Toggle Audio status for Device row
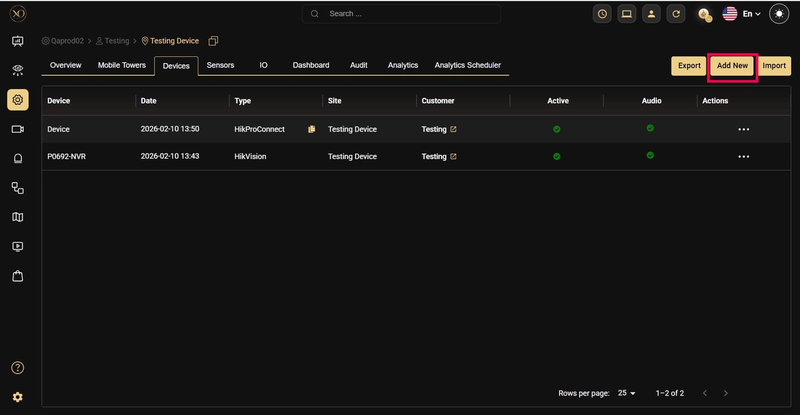Viewport: 800px width, 415px height. [650, 128]
